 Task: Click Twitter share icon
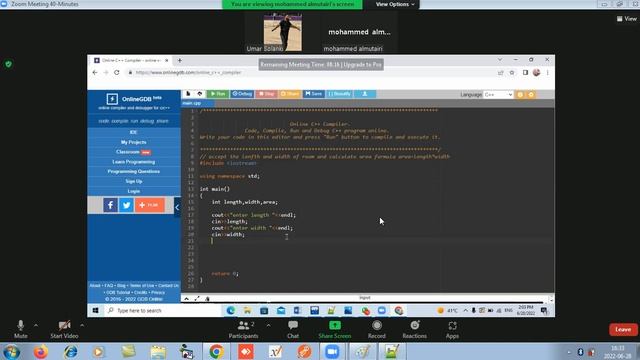coord(126,205)
